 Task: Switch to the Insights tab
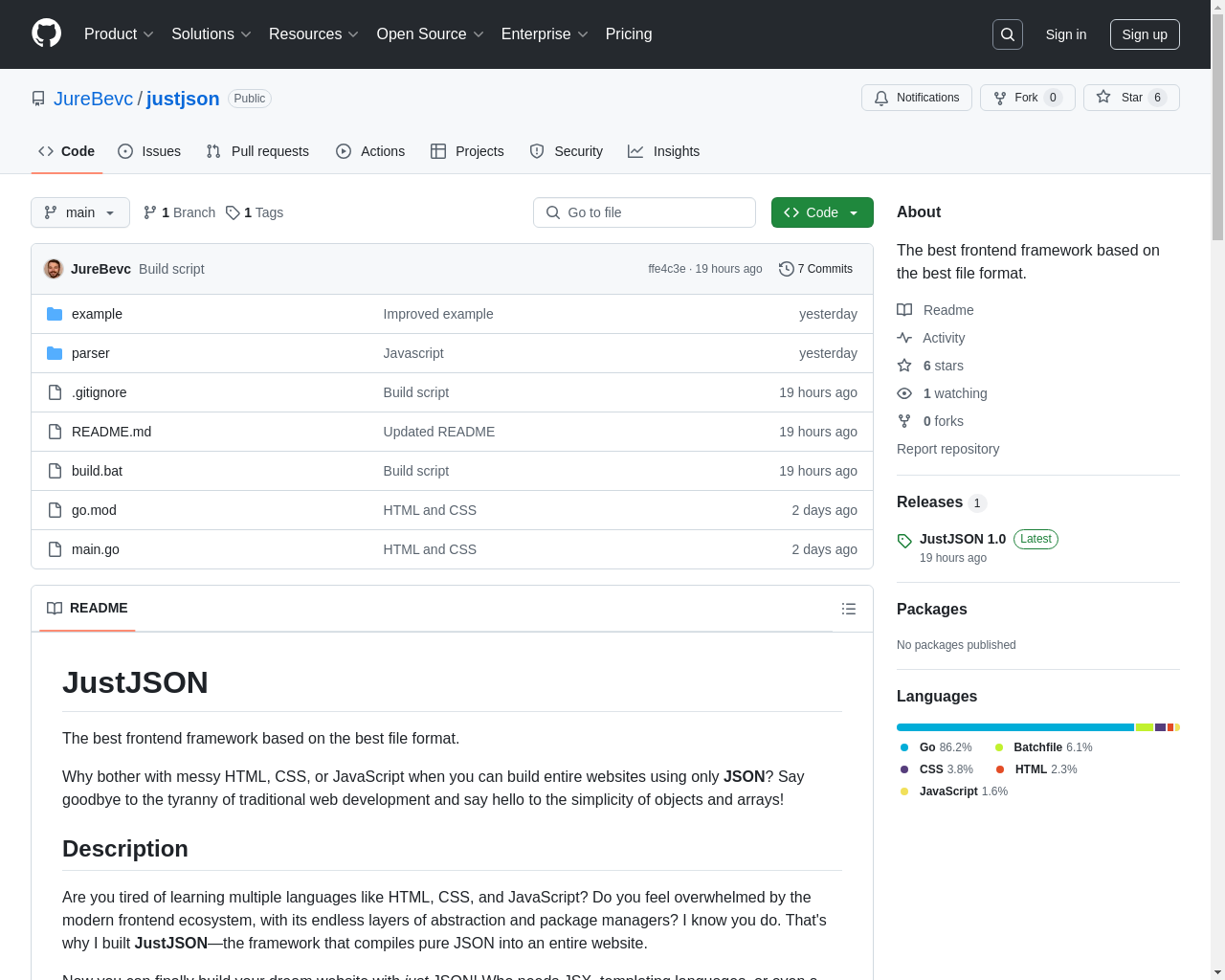(664, 151)
